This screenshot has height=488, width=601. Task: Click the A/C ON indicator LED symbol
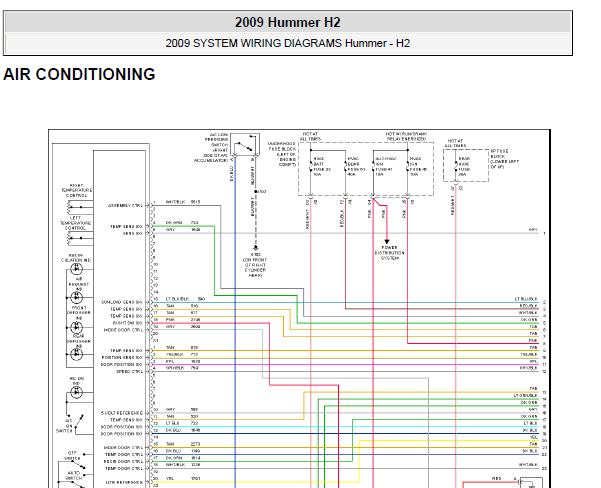pos(77,392)
